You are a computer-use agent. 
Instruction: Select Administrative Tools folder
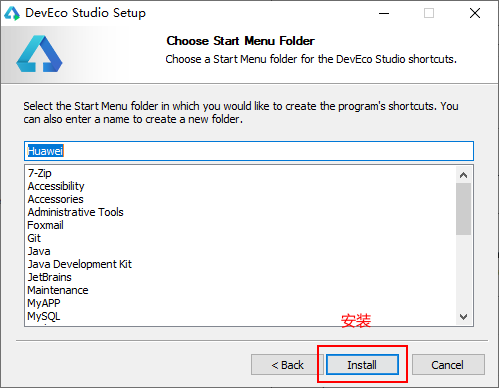point(75,212)
